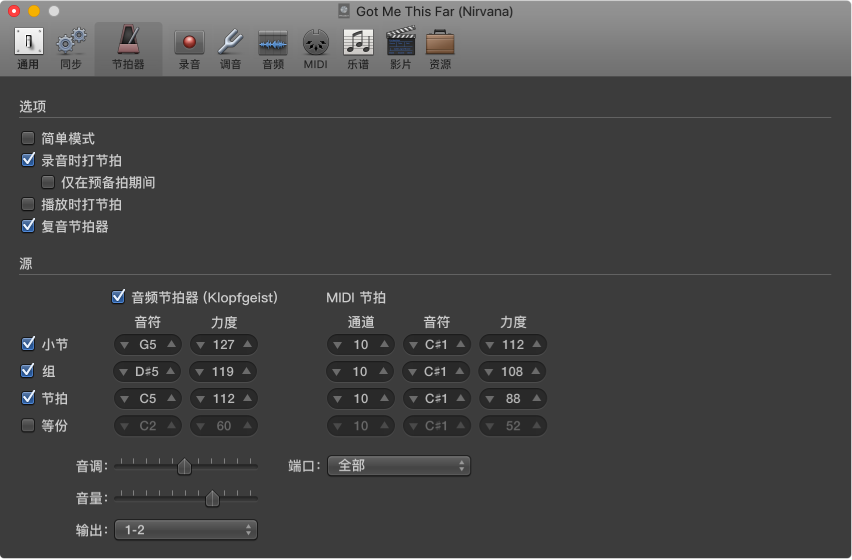Open the 资源 assets briefcase icon
Image resolution: width=852 pixels, height=560 pixels.
click(440, 49)
